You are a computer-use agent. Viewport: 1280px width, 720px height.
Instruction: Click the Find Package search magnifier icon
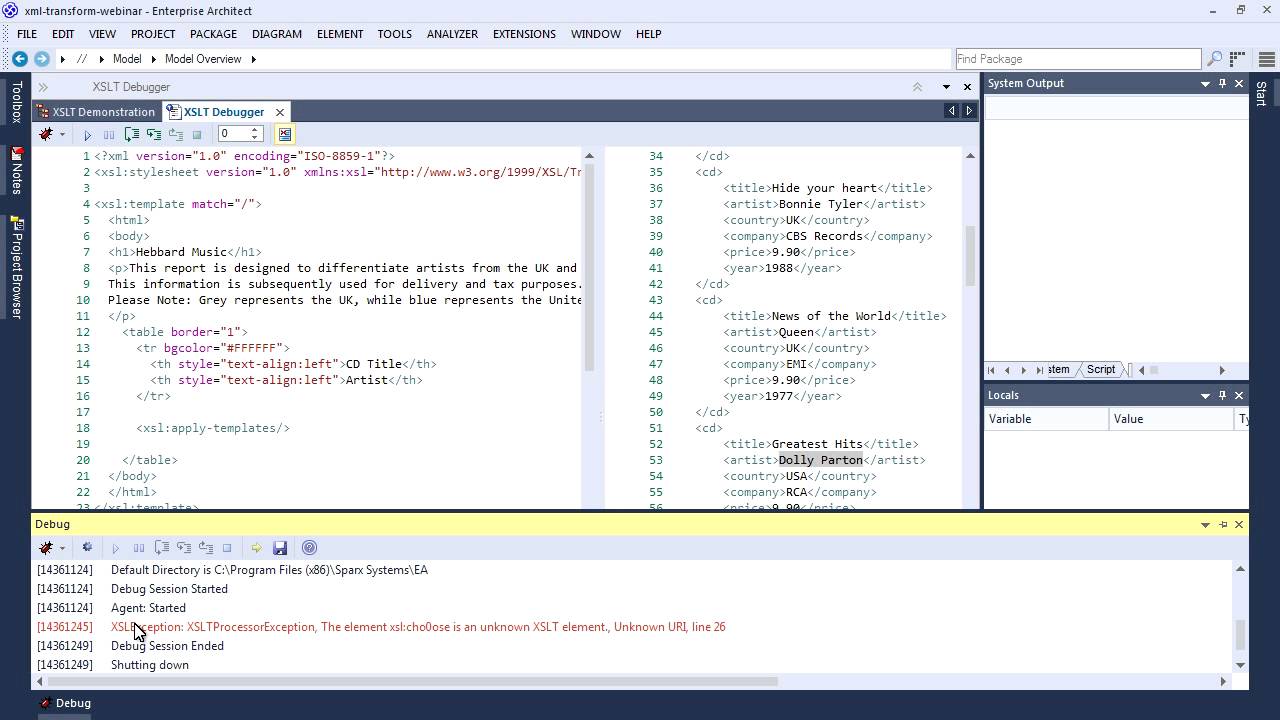point(1214,59)
